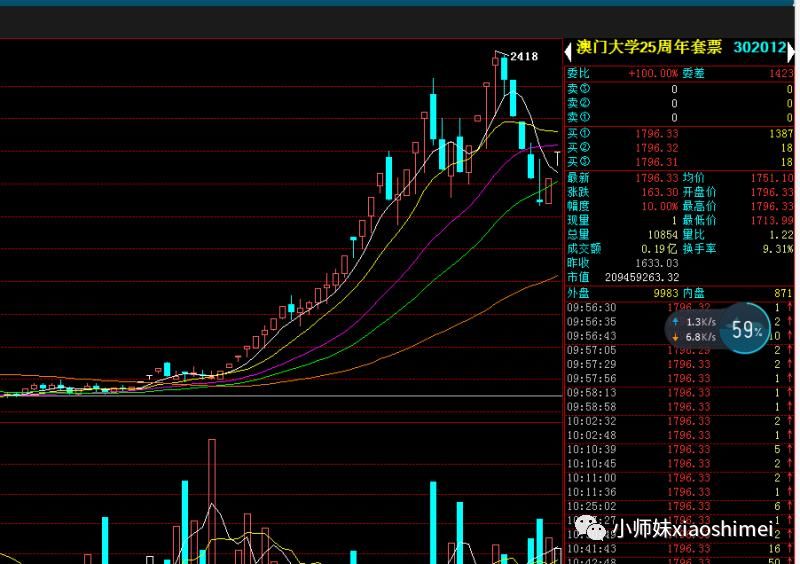Viewport: 800px width, 564px height.
Task: Click the 买② price 1796.32
Action: point(657,148)
